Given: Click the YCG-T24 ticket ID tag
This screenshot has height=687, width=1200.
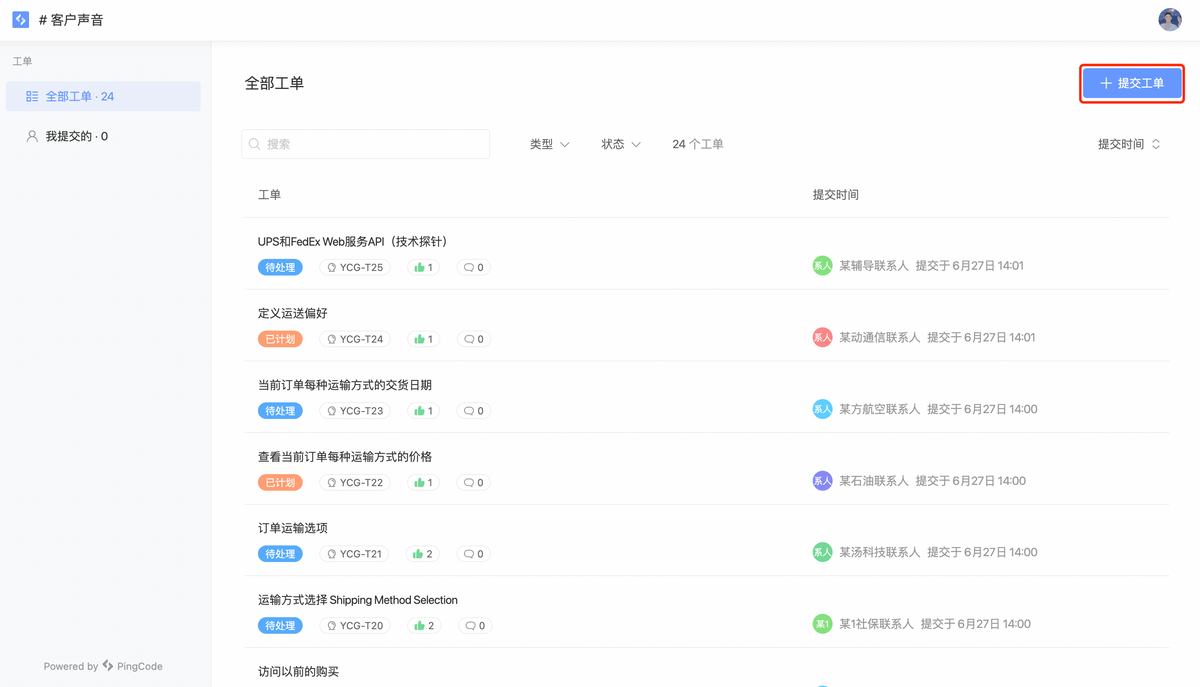Looking at the screenshot, I should (x=355, y=339).
